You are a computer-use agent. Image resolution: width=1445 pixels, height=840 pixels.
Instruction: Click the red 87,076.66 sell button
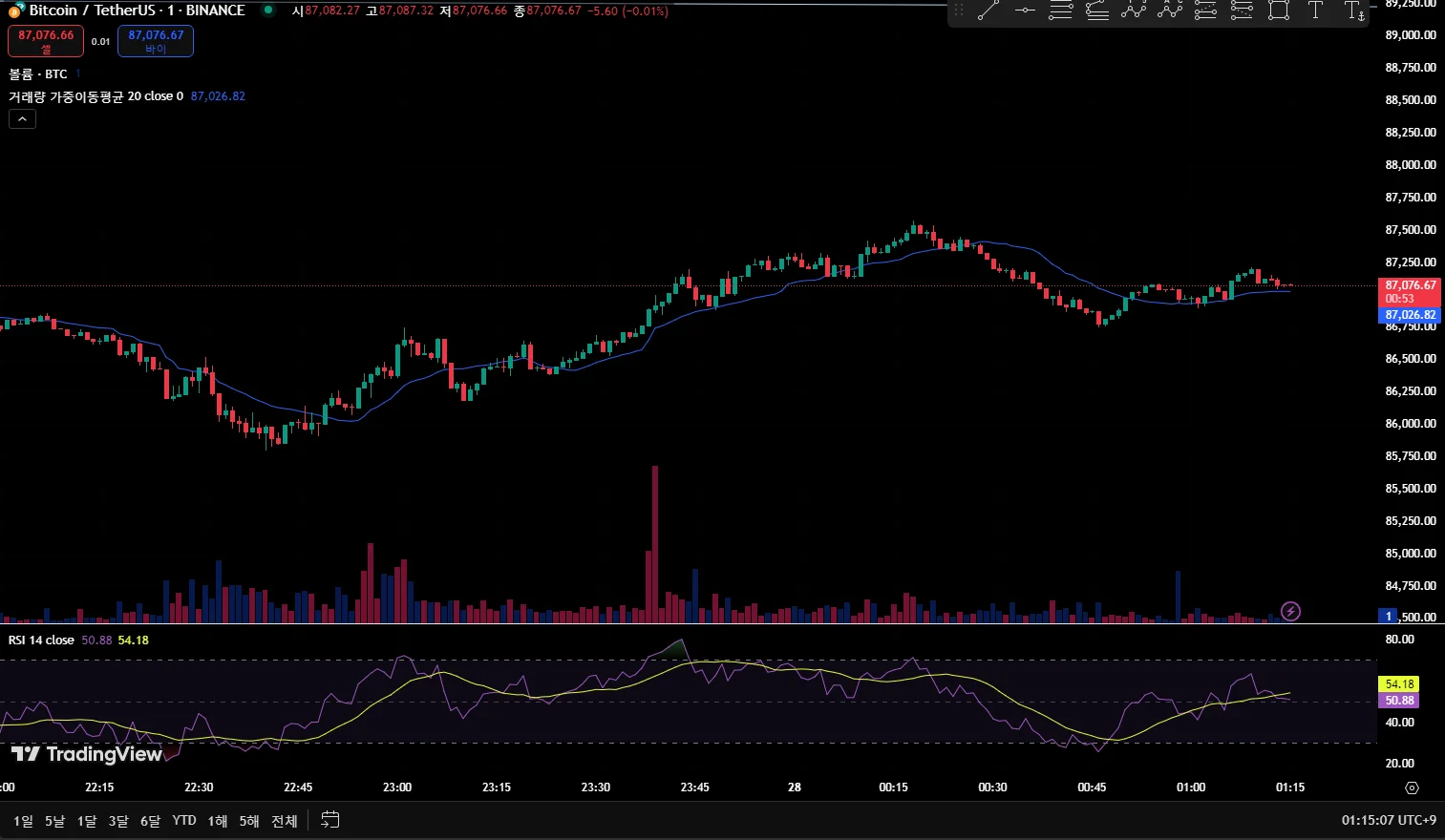pos(46,41)
